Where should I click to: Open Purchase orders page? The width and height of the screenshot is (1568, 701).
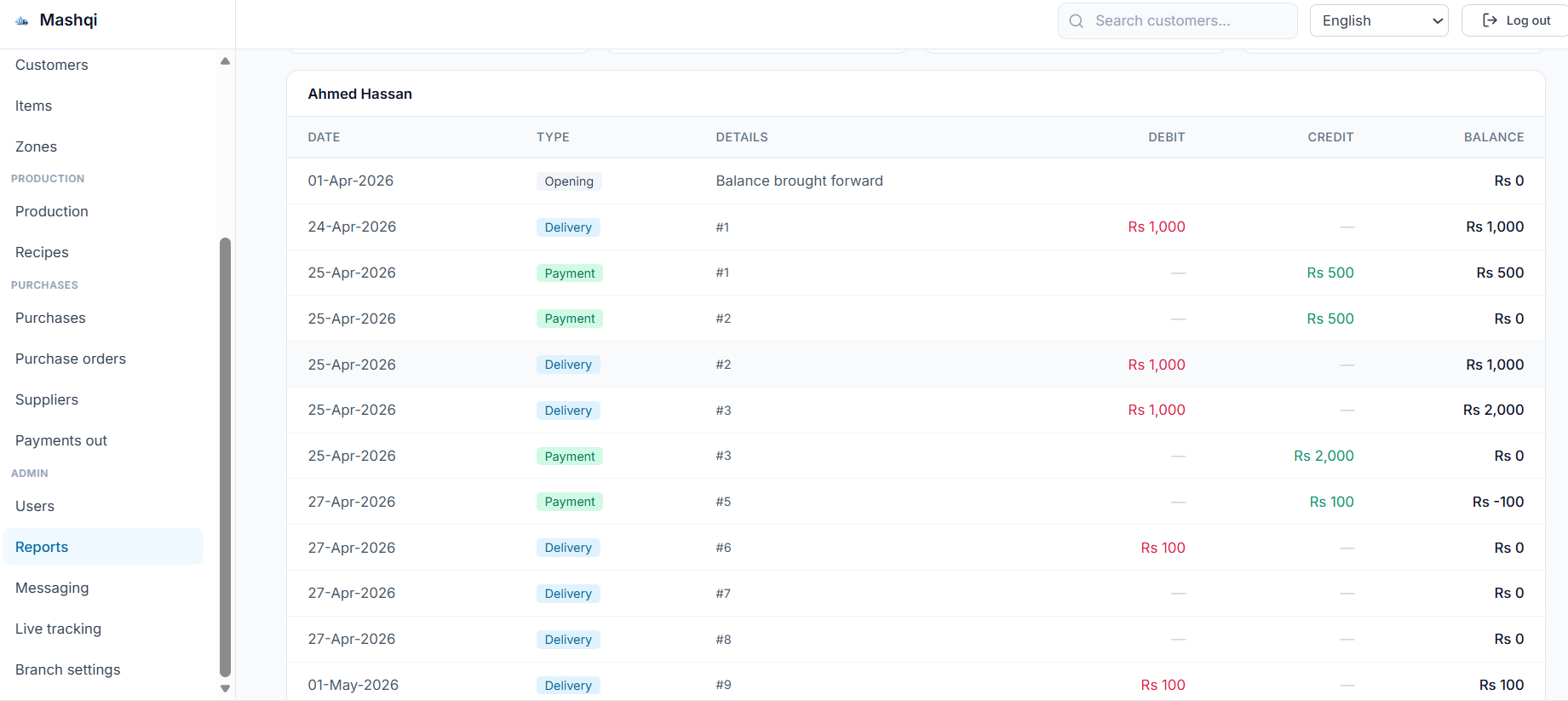(x=71, y=359)
